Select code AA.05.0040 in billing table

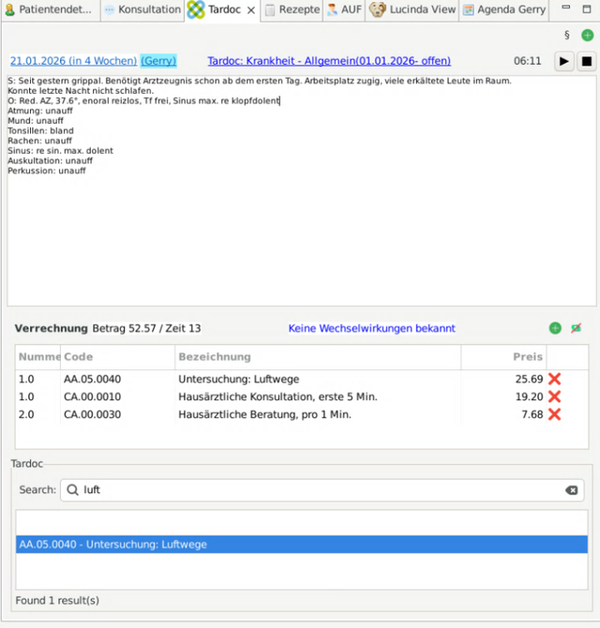tap(92, 379)
